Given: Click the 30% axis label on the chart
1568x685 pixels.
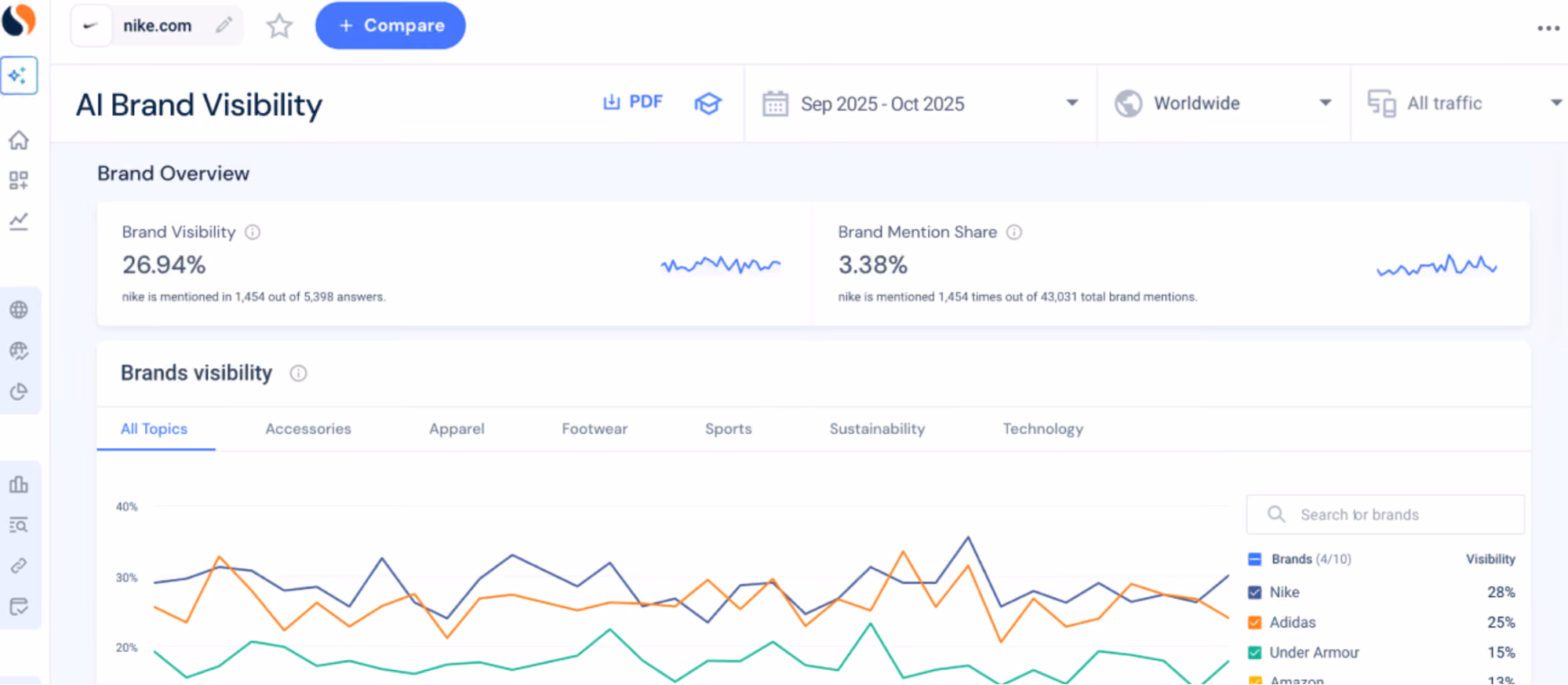Looking at the screenshot, I should 127,578.
